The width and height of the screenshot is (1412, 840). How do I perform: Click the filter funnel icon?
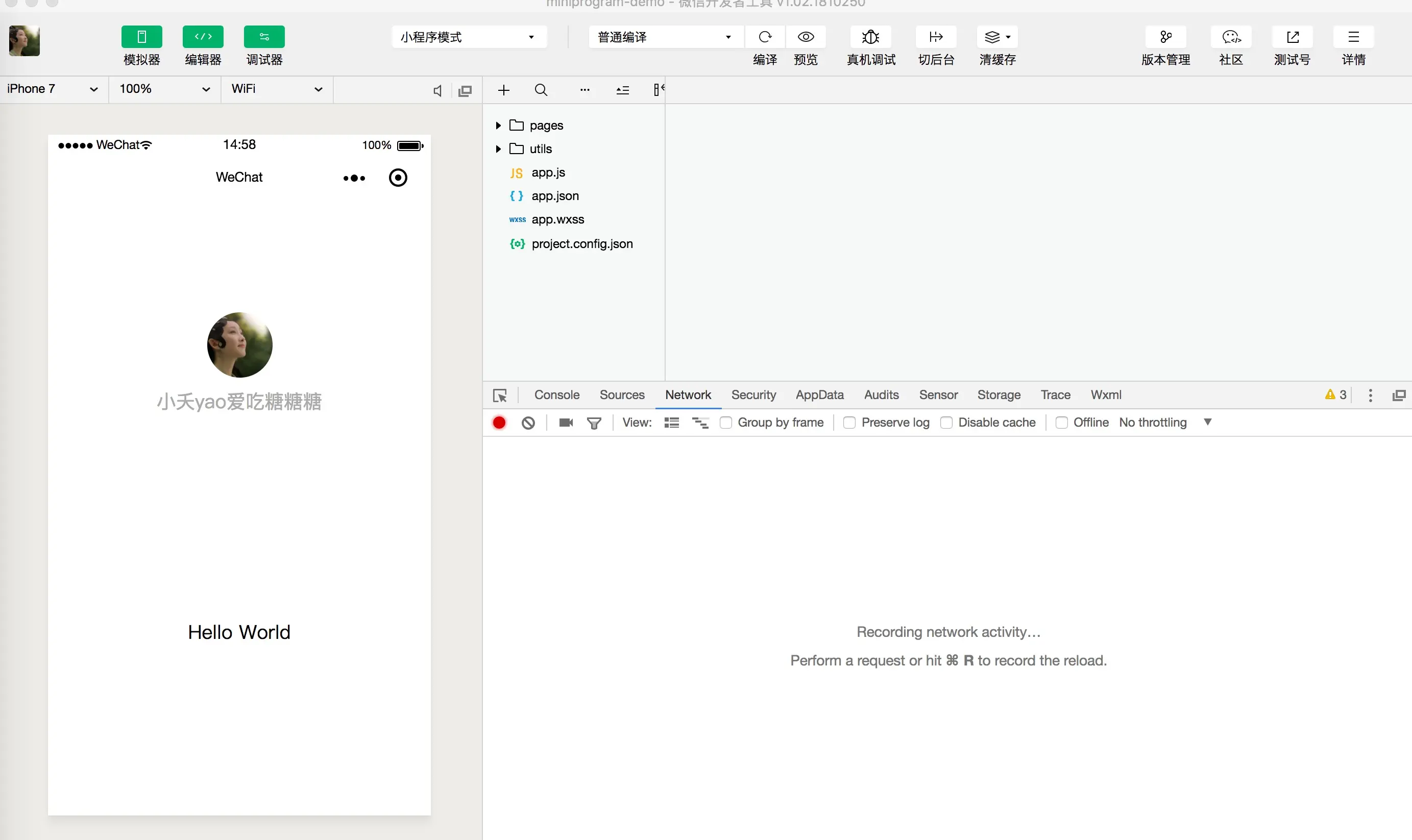click(594, 423)
